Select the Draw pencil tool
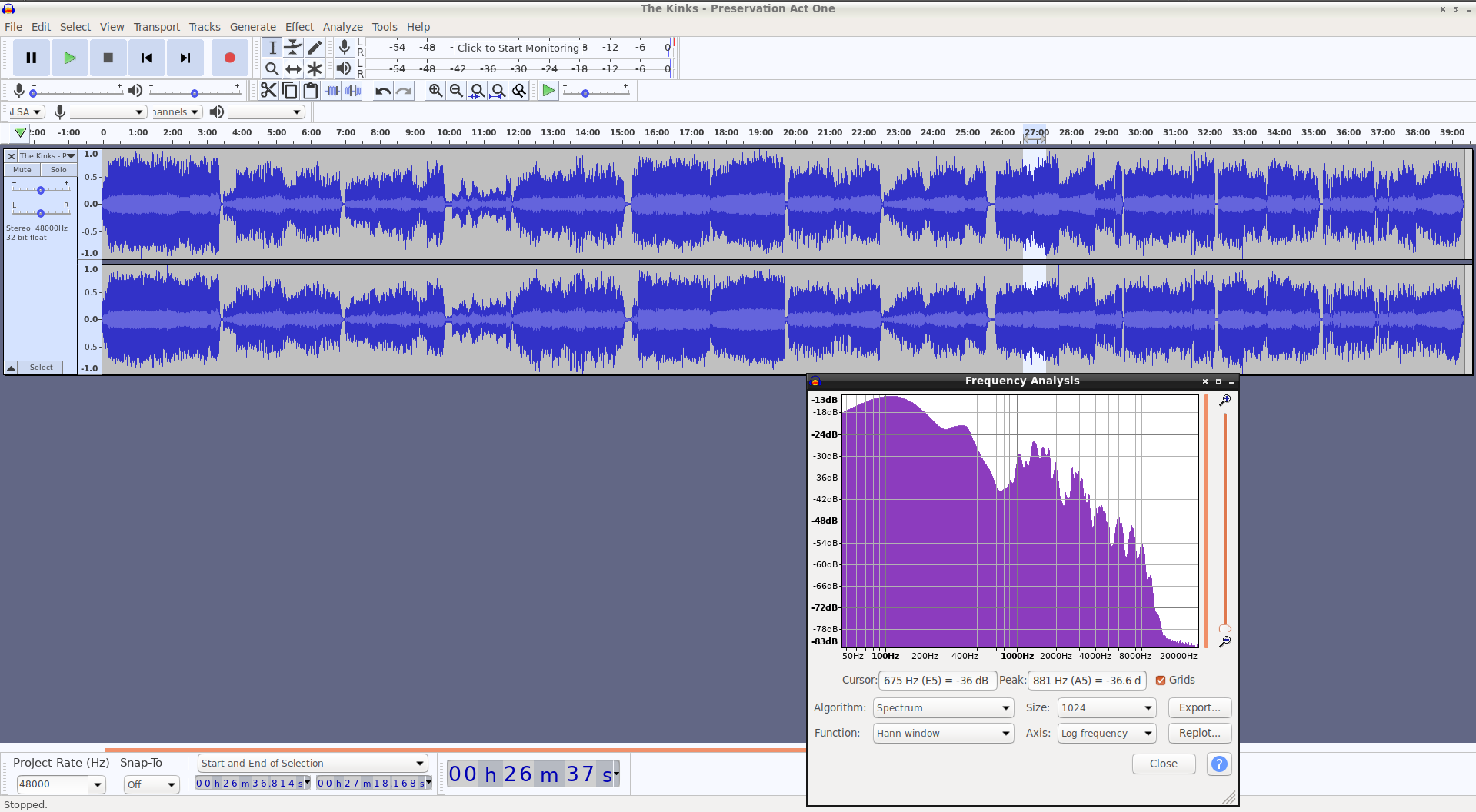Image resolution: width=1476 pixels, height=812 pixels. [315, 48]
